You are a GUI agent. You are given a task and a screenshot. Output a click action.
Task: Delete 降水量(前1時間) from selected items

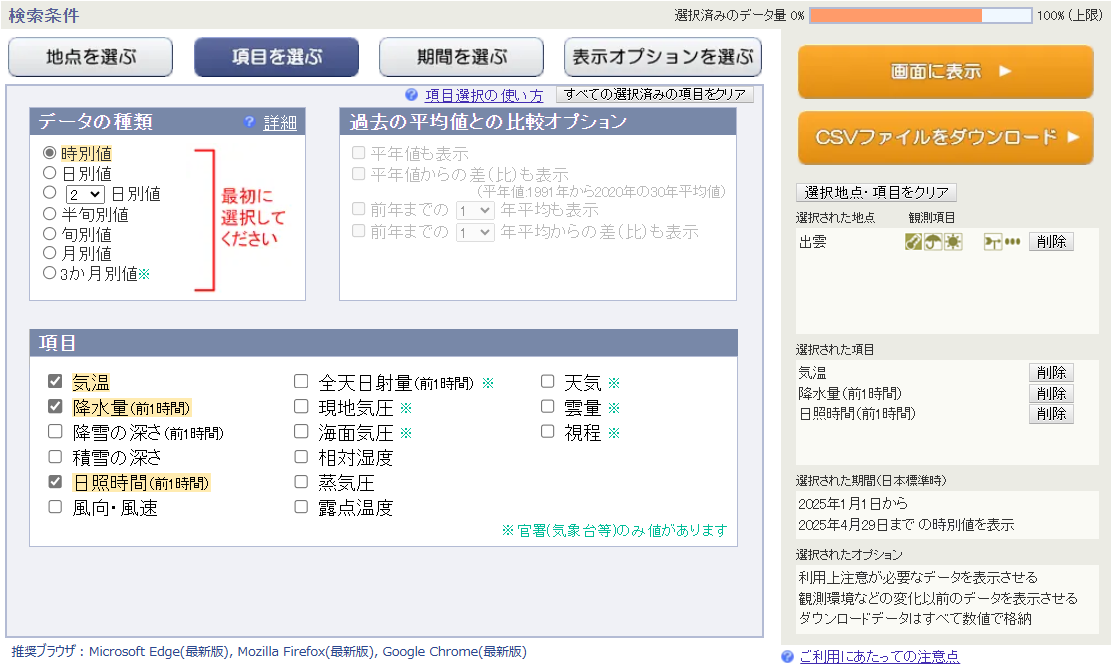coord(1051,393)
